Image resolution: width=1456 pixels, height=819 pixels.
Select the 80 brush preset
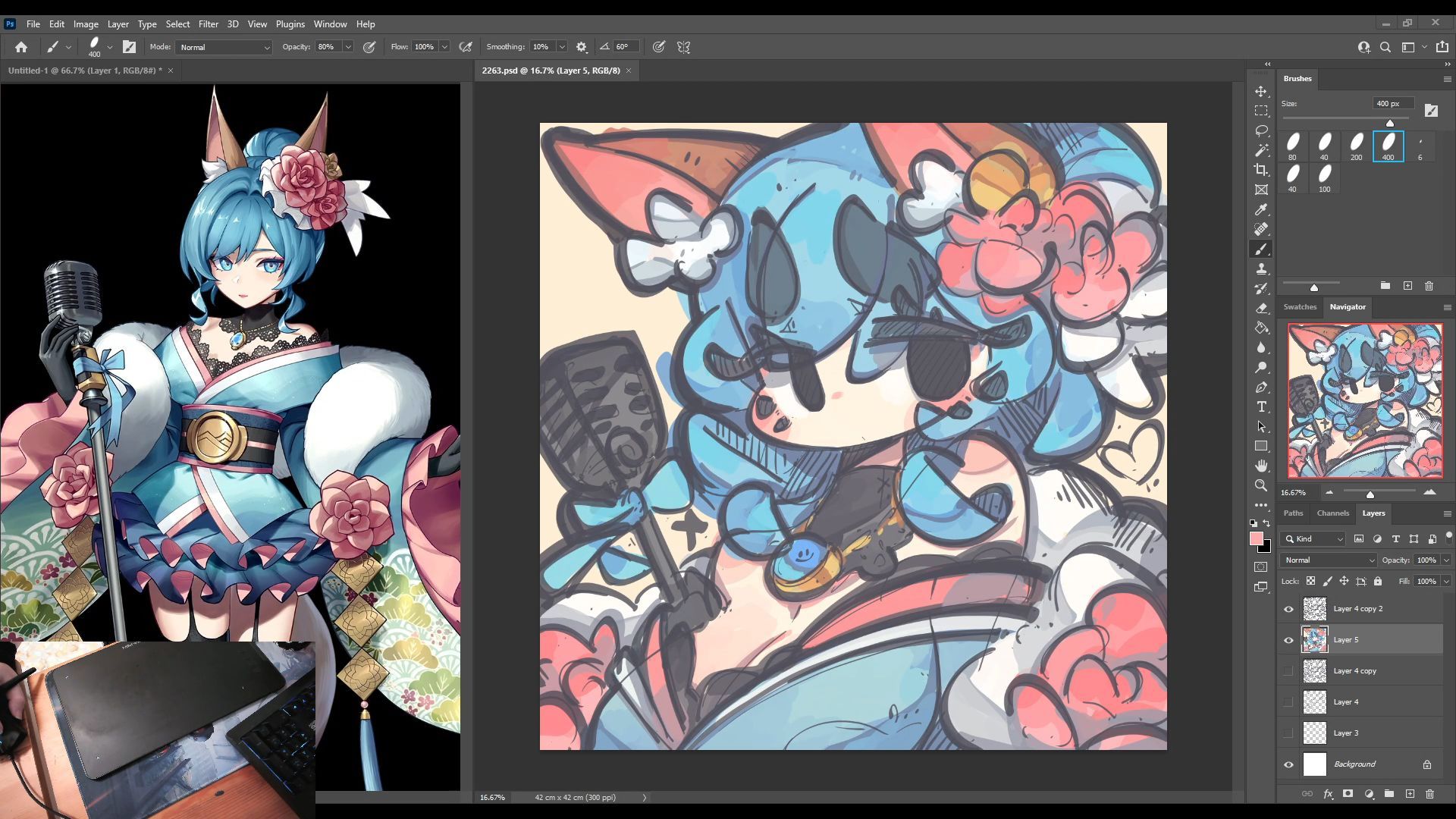1293,146
